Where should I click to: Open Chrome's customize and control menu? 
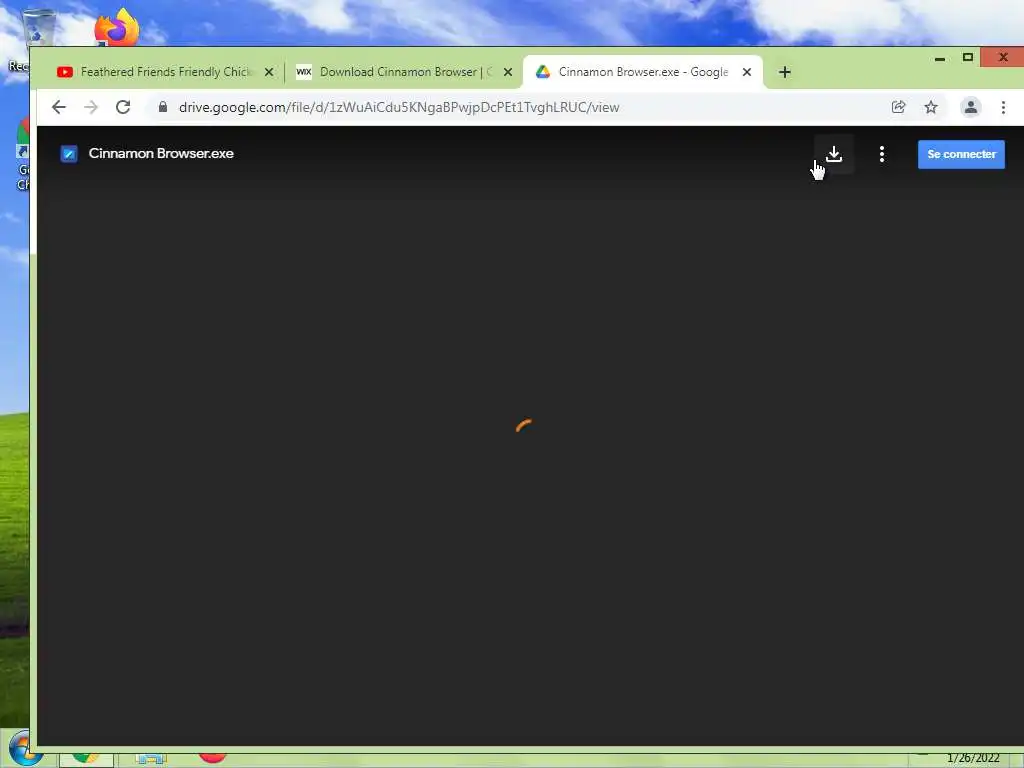point(1003,107)
